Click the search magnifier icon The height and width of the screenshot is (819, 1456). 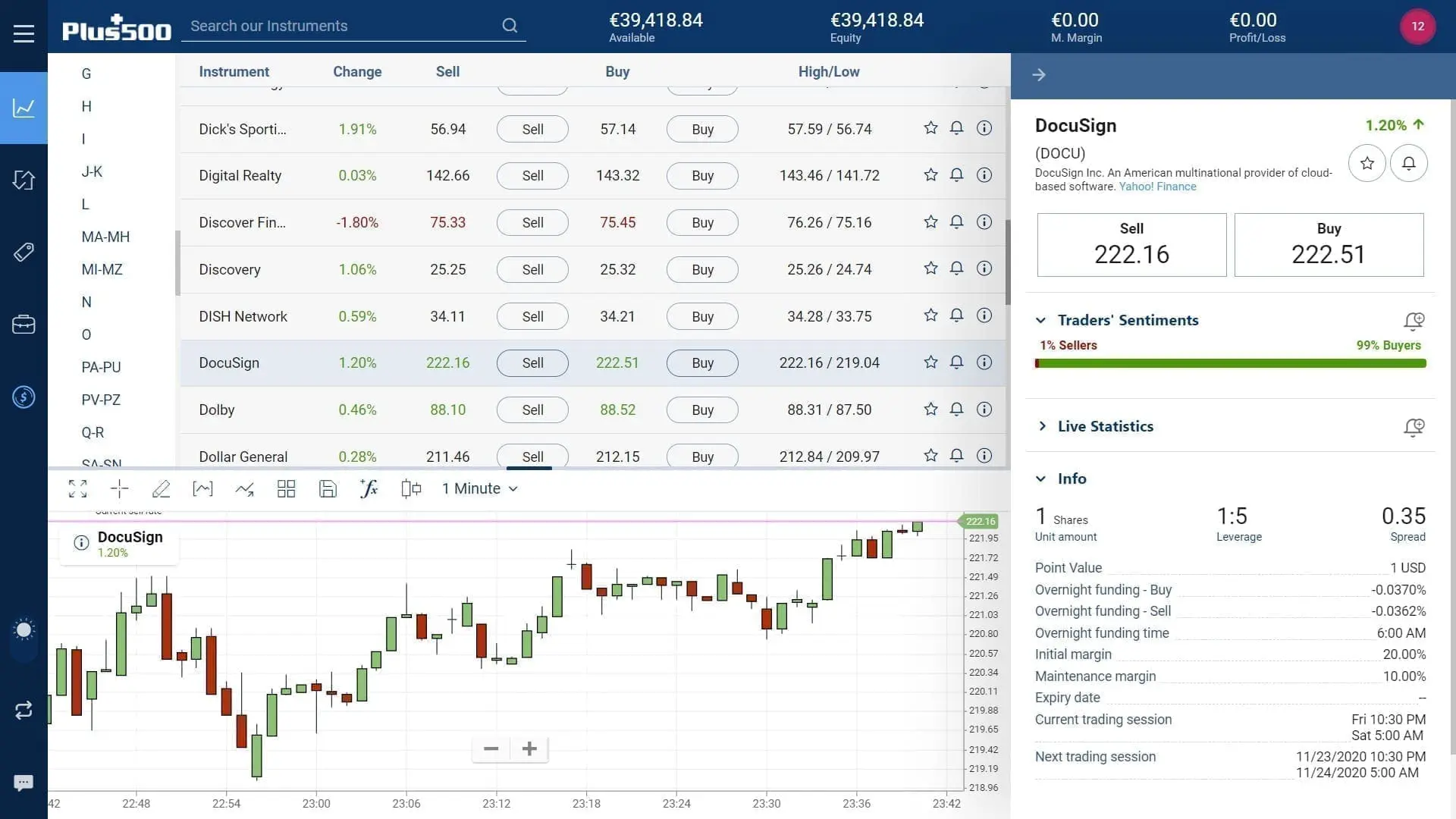pos(510,26)
